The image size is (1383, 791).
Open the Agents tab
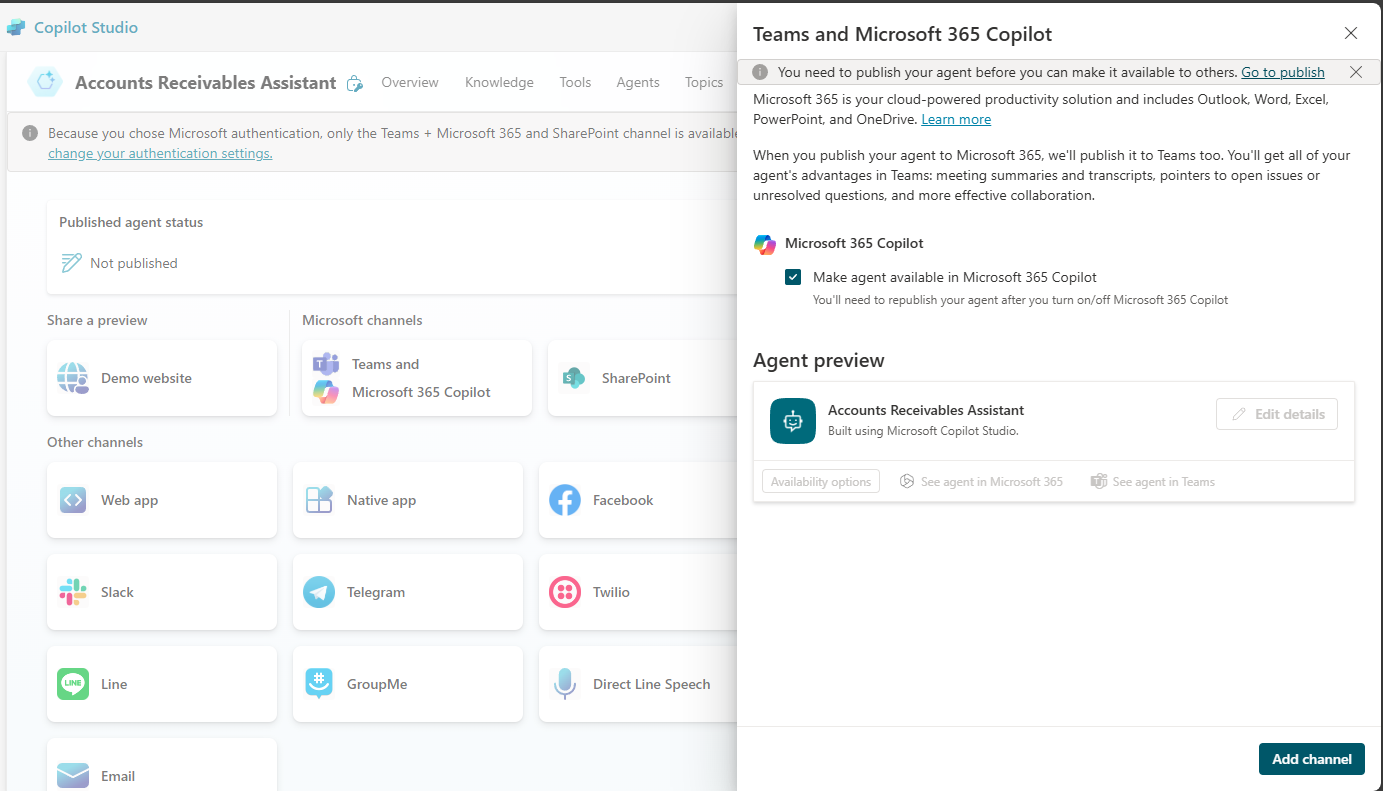[637, 82]
